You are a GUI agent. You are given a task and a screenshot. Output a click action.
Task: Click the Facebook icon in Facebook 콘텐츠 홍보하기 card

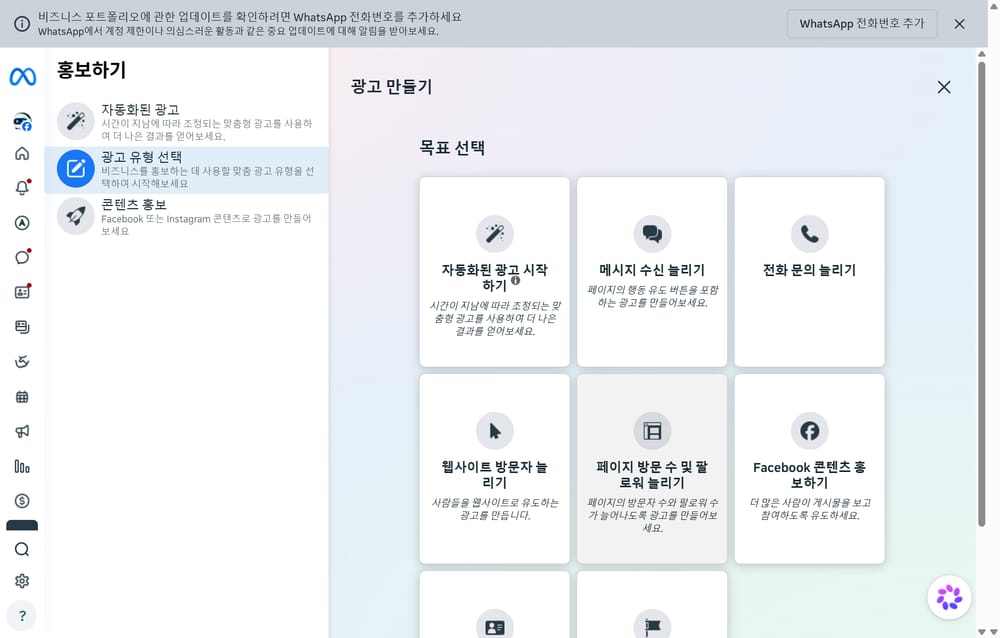click(809, 431)
